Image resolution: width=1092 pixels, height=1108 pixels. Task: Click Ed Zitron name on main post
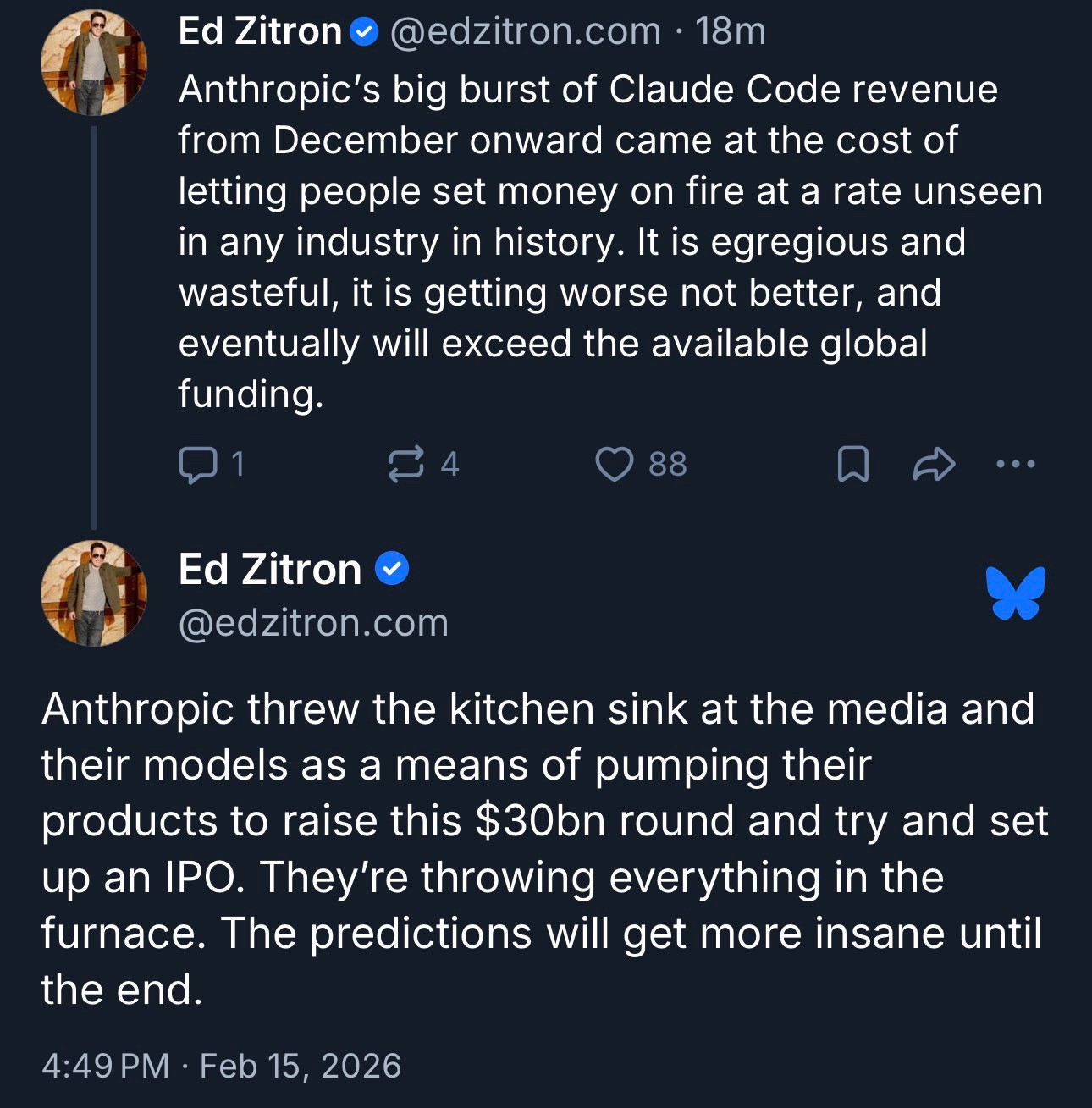point(270,569)
